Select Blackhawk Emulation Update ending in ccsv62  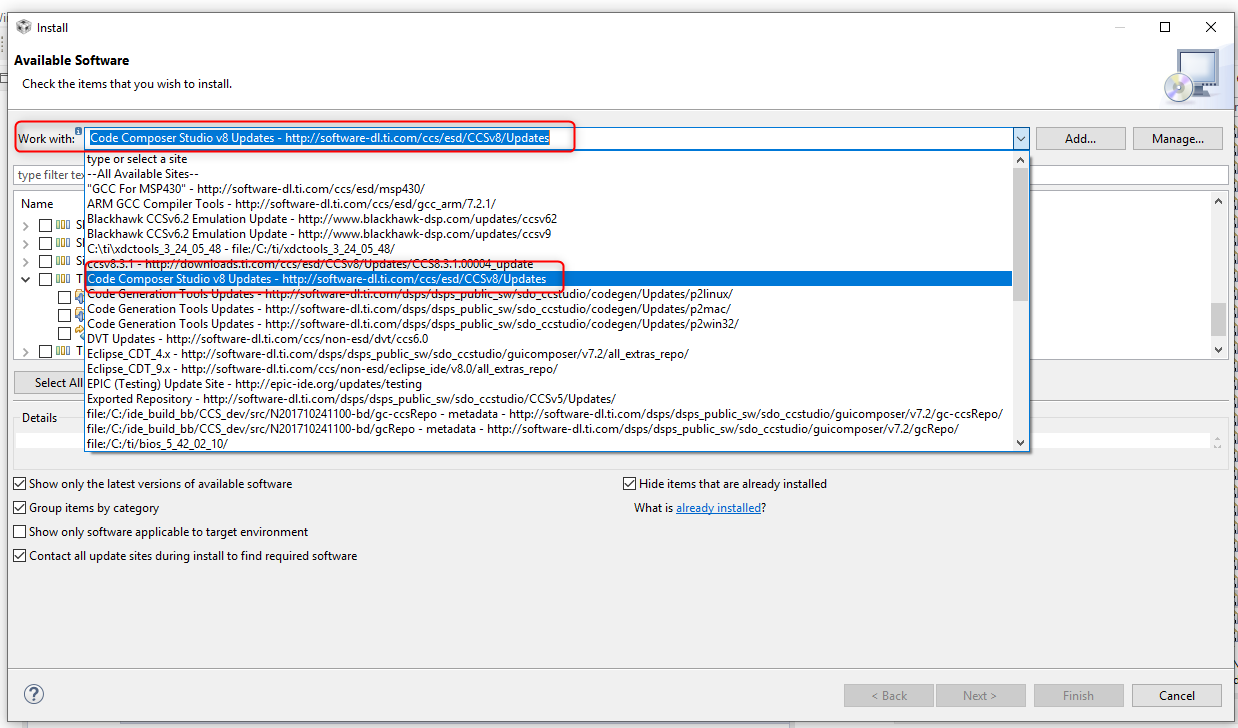[548, 219]
